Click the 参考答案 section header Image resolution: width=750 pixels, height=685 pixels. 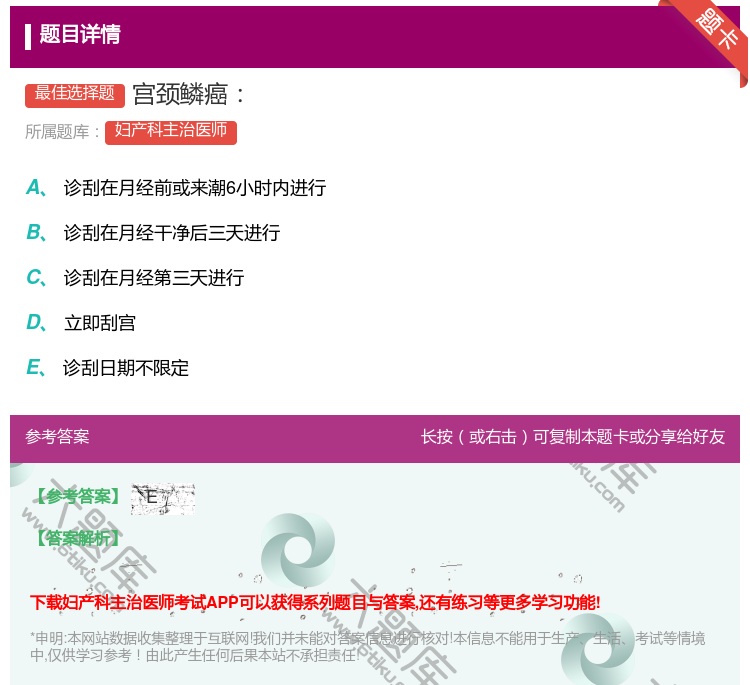(x=57, y=437)
